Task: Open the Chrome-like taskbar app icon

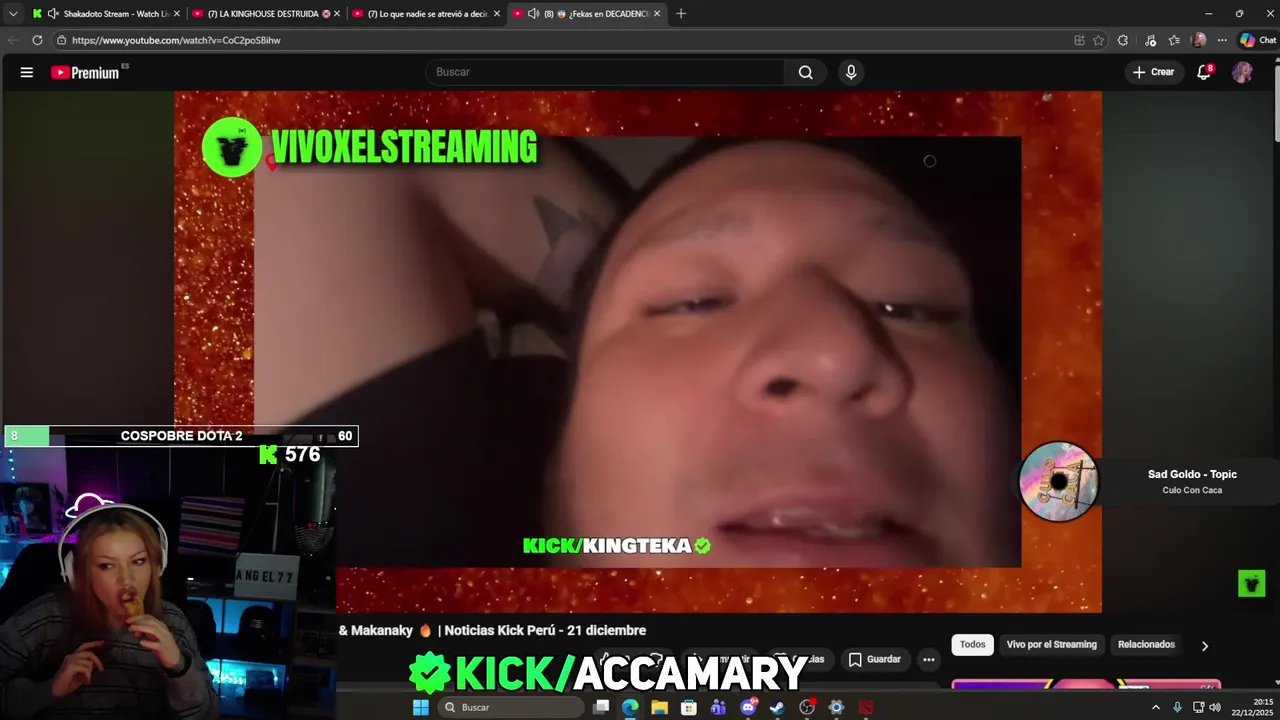Action: [x=837, y=707]
